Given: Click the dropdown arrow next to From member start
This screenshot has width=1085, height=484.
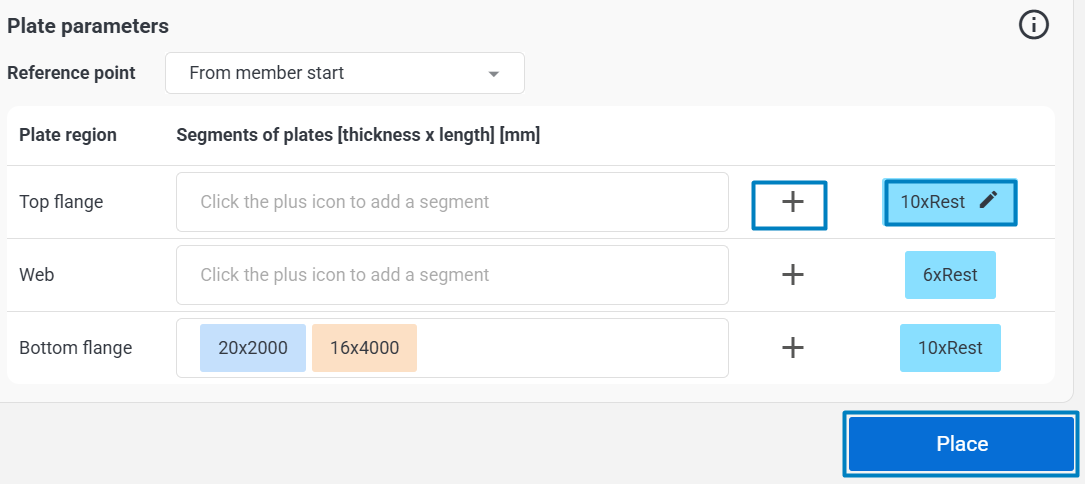Looking at the screenshot, I should [493, 74].
